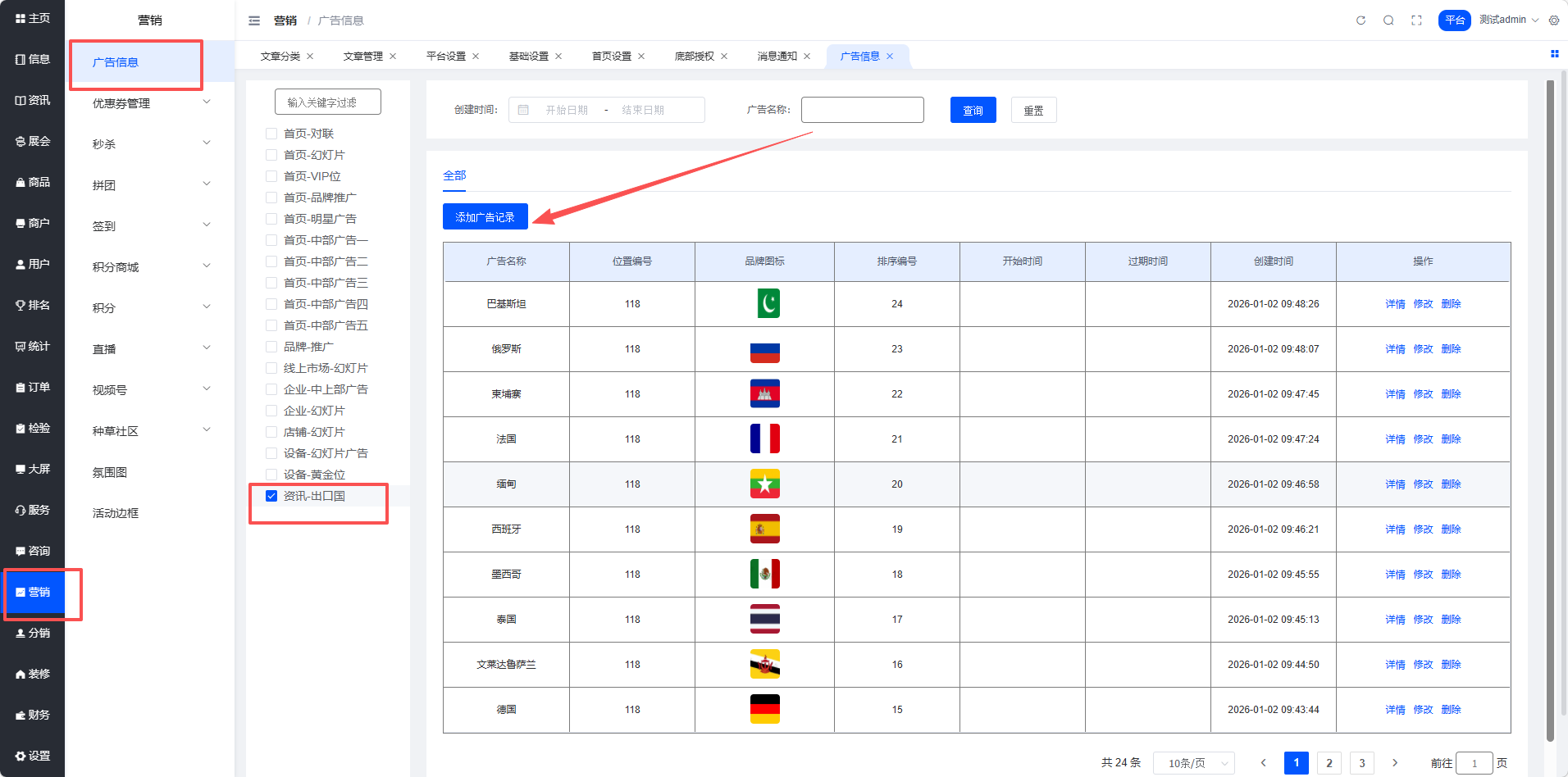Open the 10条/页 page size dropdown
The height and width of the screenshot is (777, 1568).
[x=1193, y=763]
